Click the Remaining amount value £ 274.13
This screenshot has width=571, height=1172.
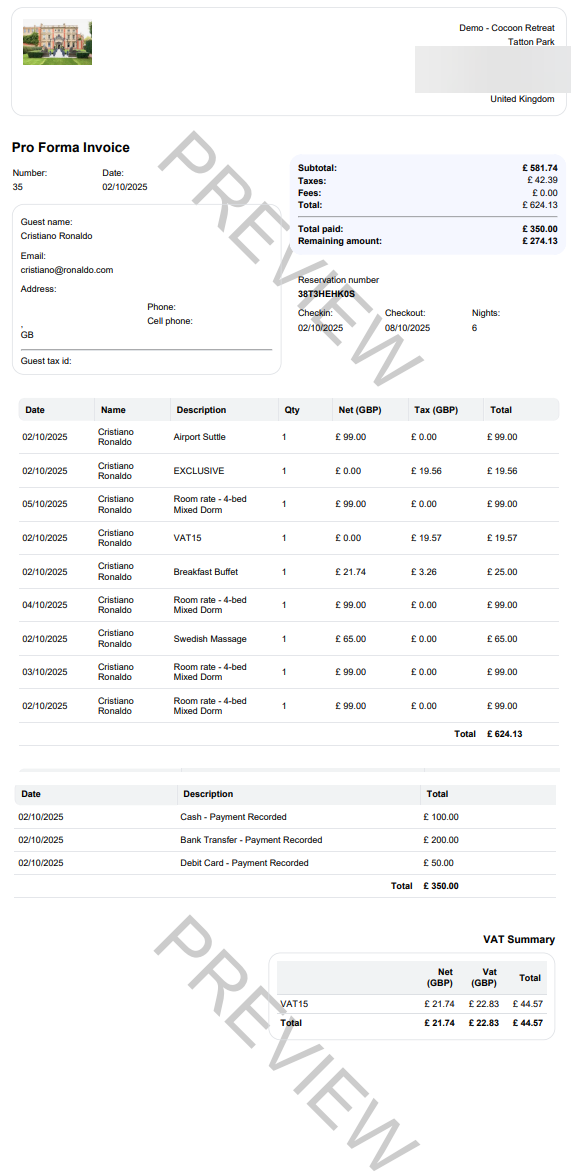pyautogui.click(x=540, y=241)
